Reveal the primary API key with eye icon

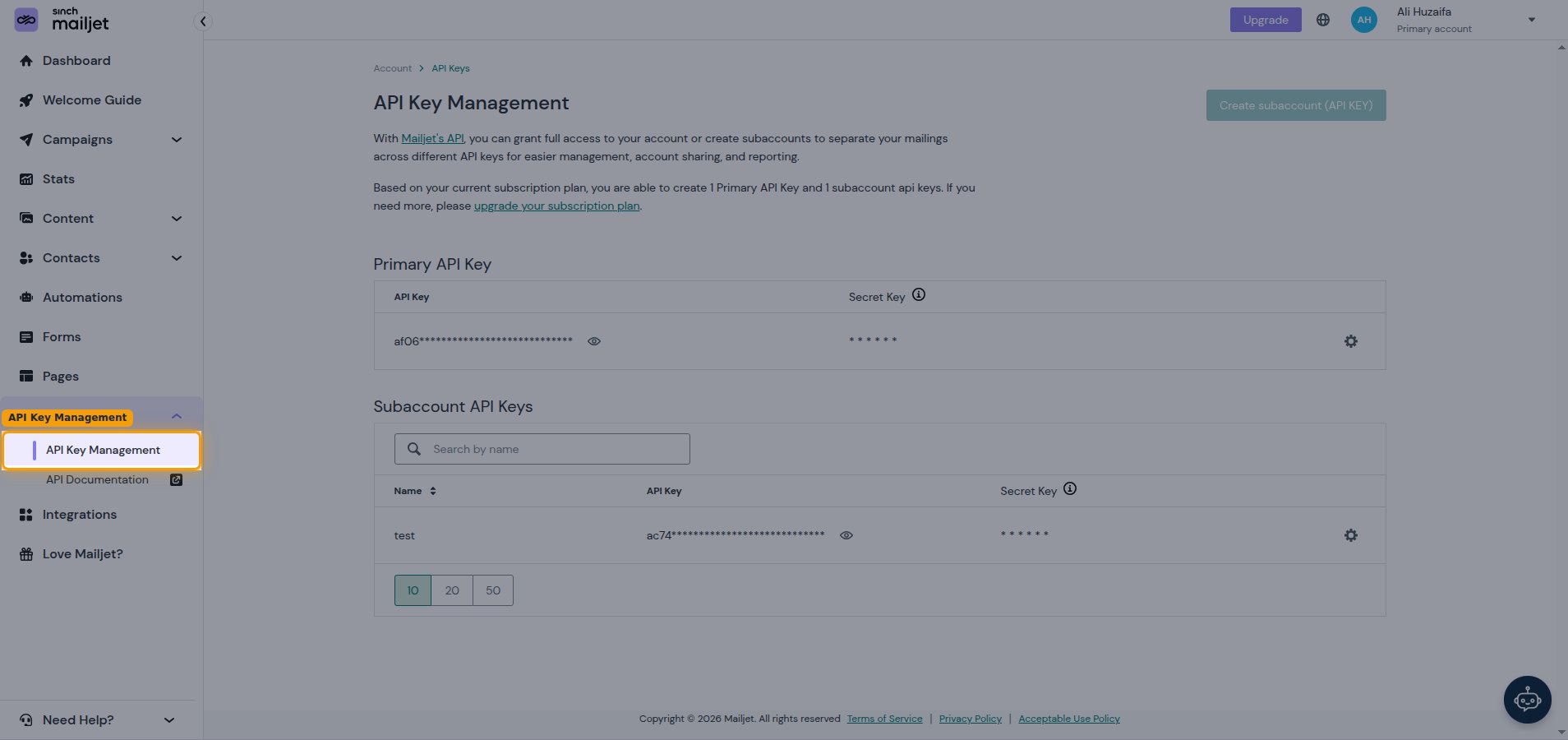point(594,341)
